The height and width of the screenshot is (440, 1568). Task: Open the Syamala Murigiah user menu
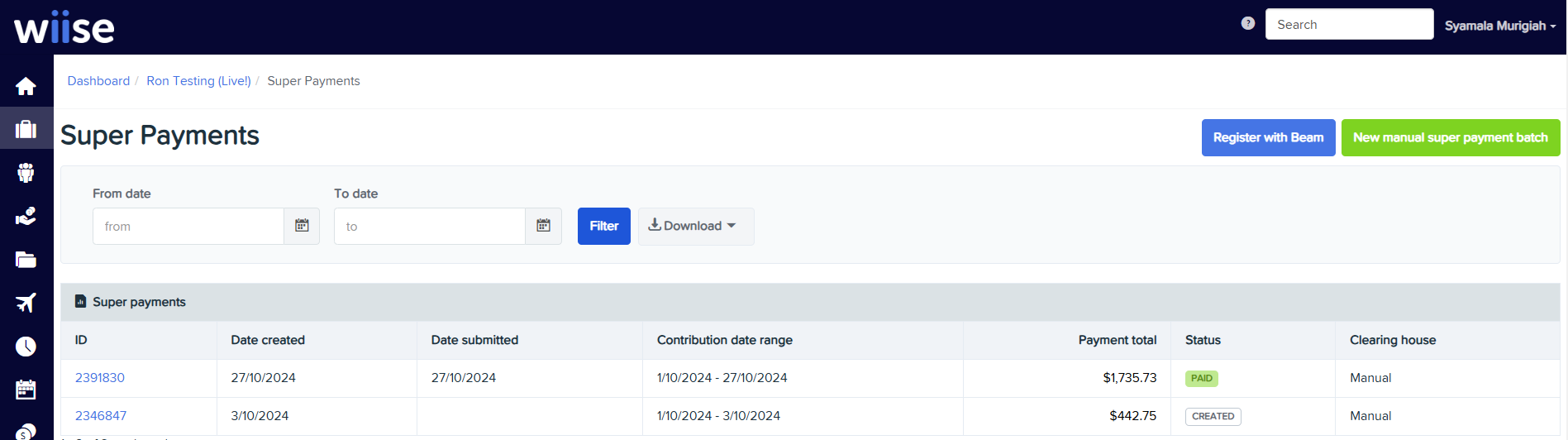(1499, 26)
